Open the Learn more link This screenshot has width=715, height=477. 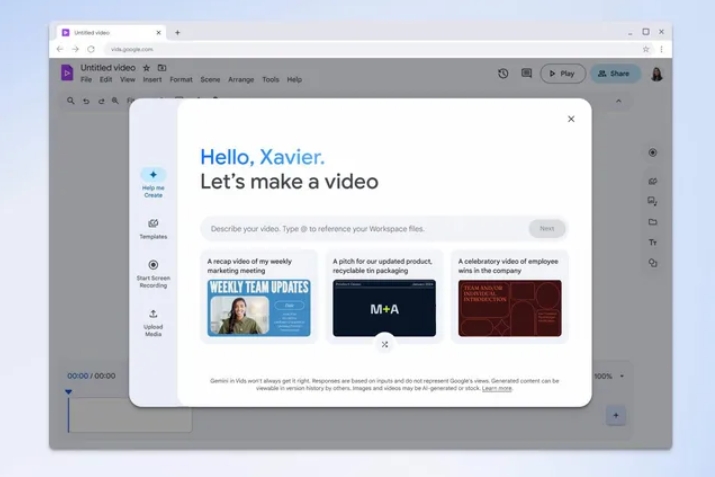pyautogui.click(x=497, y=389)
